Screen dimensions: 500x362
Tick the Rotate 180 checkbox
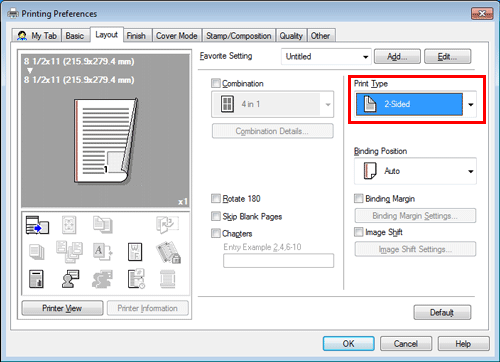click(x=216, y=199)
